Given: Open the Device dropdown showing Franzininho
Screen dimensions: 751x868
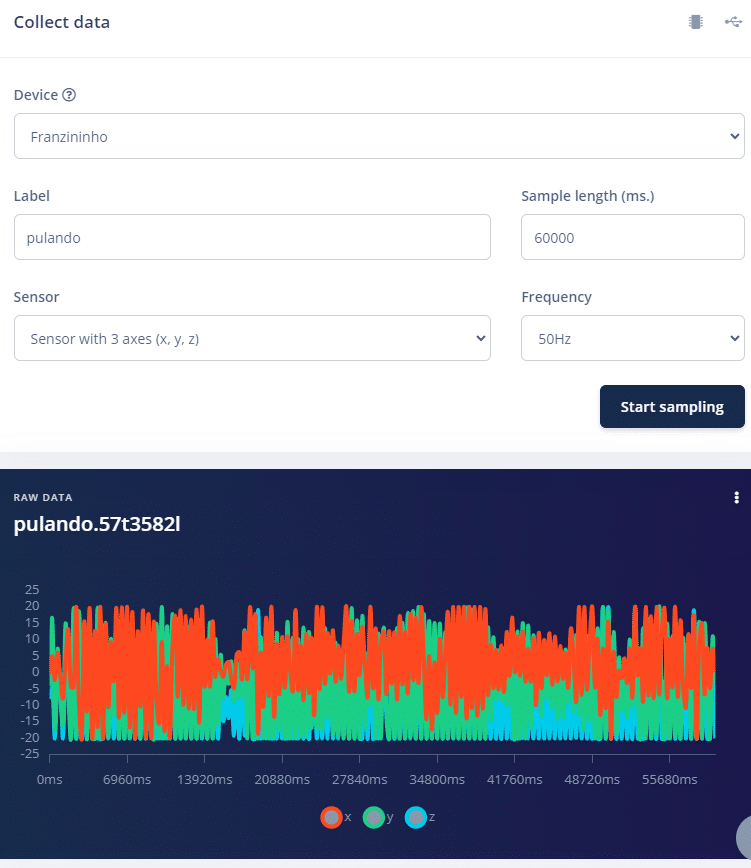Looking at the screenshot, I should pyautogui.click(x=379, y=136).
